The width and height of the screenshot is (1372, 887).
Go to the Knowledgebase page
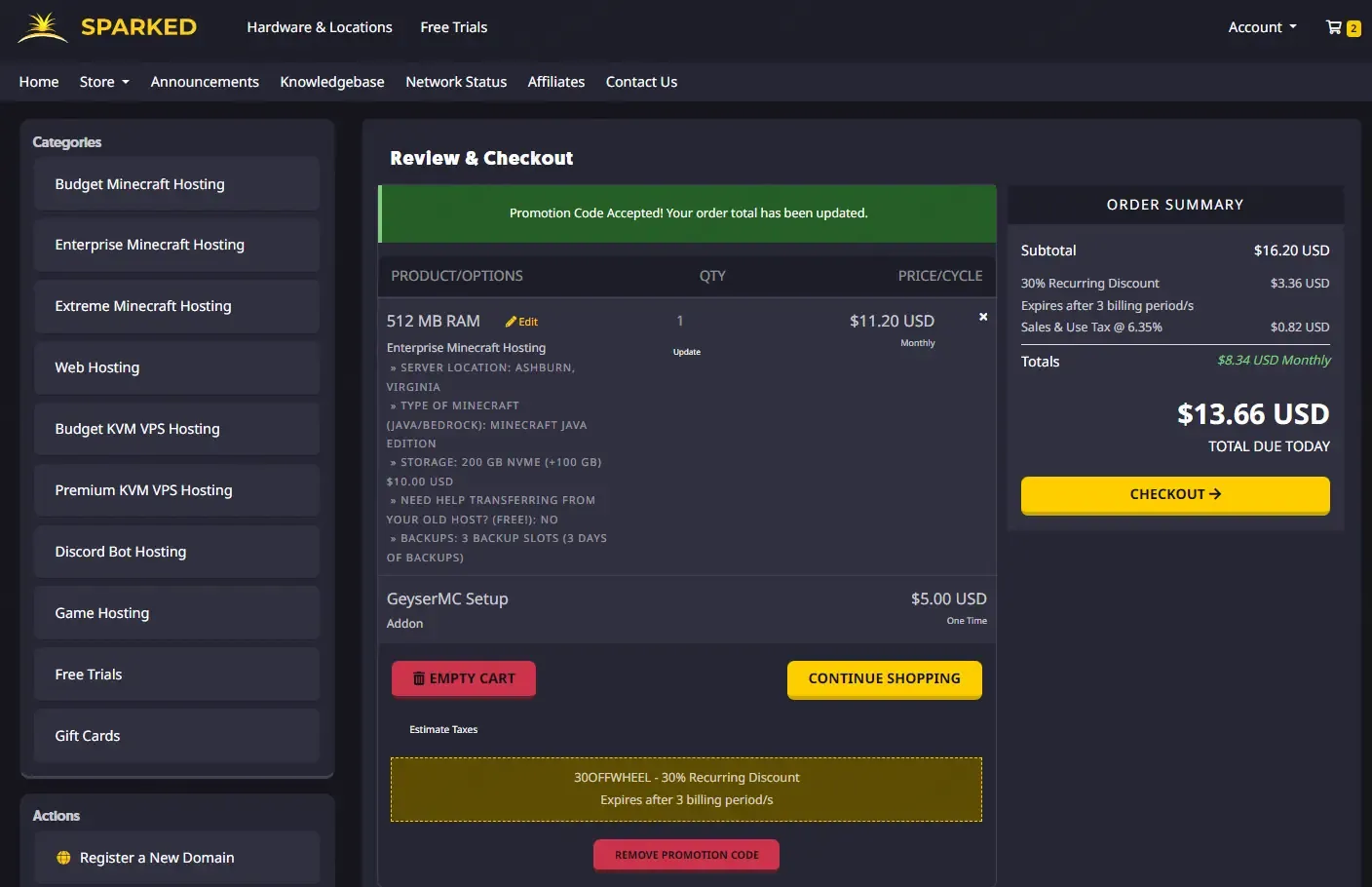pos(332,82)
